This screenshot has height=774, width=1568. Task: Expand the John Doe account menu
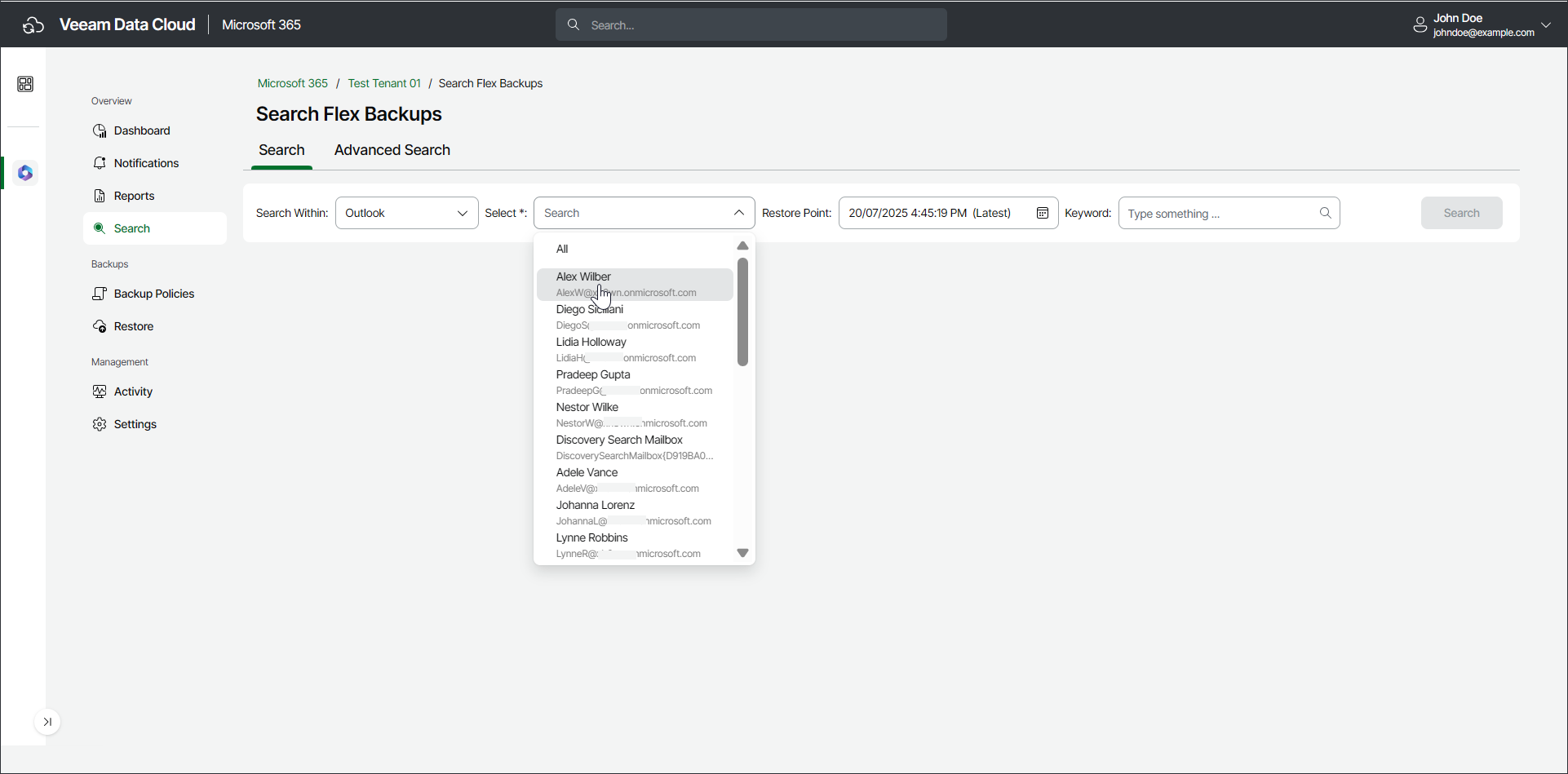point(1546,25)
